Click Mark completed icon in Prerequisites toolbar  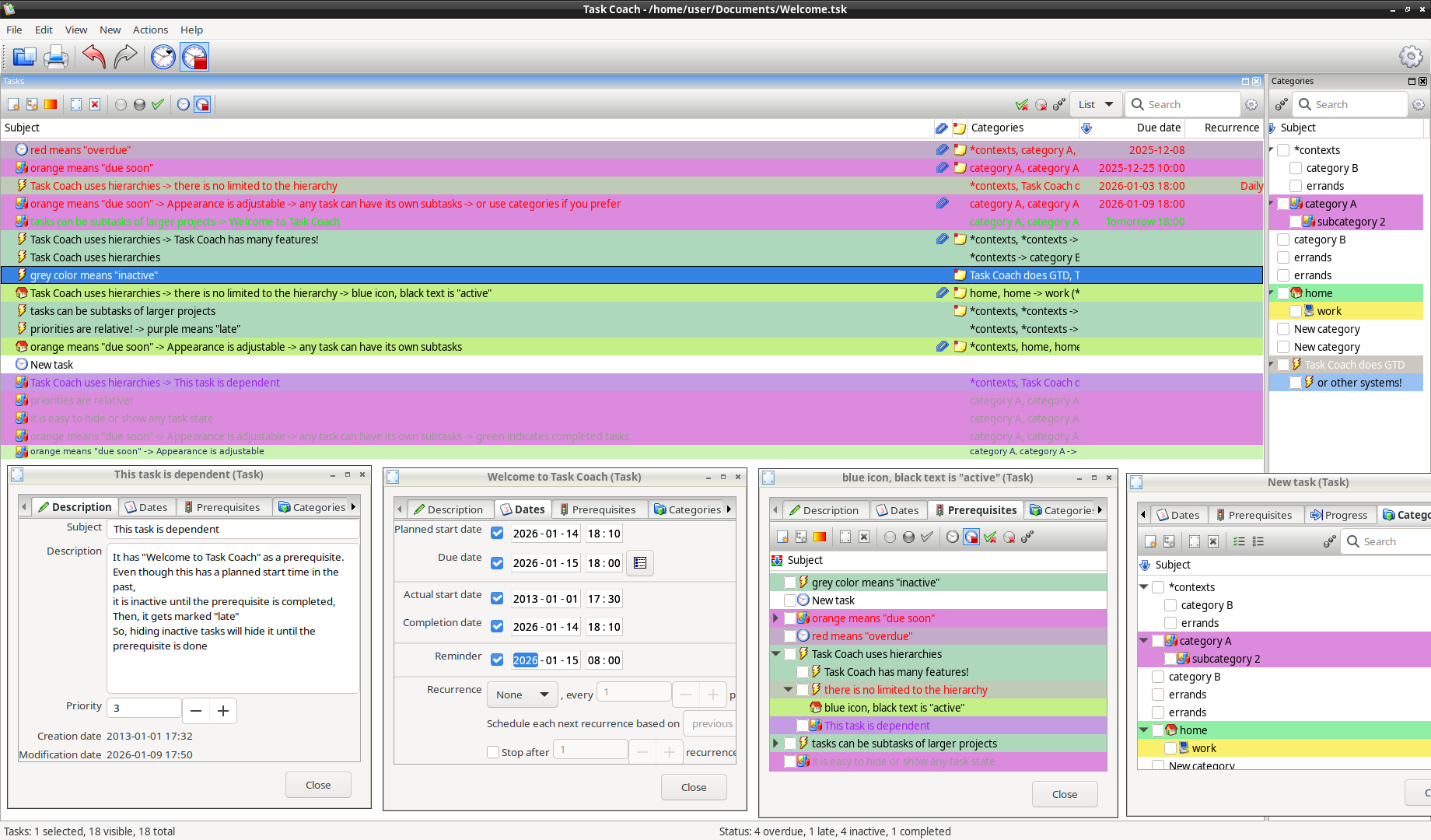(x=927, y=537)
